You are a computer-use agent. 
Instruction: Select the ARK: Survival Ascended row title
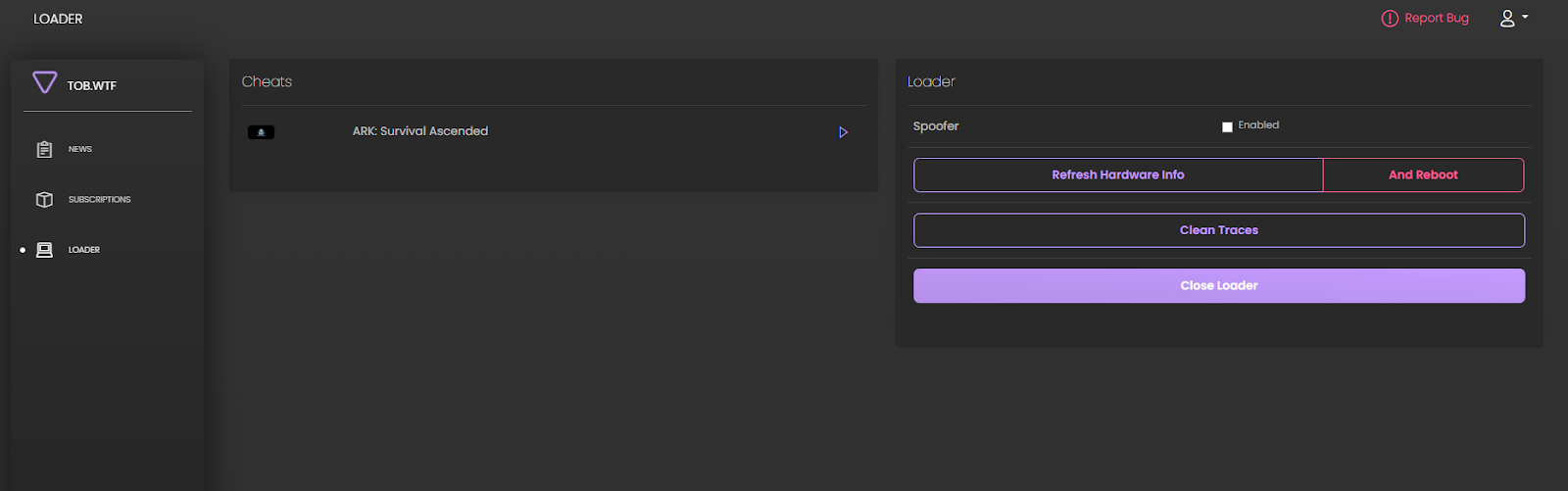pyautogui.click(x=420, y=131)
